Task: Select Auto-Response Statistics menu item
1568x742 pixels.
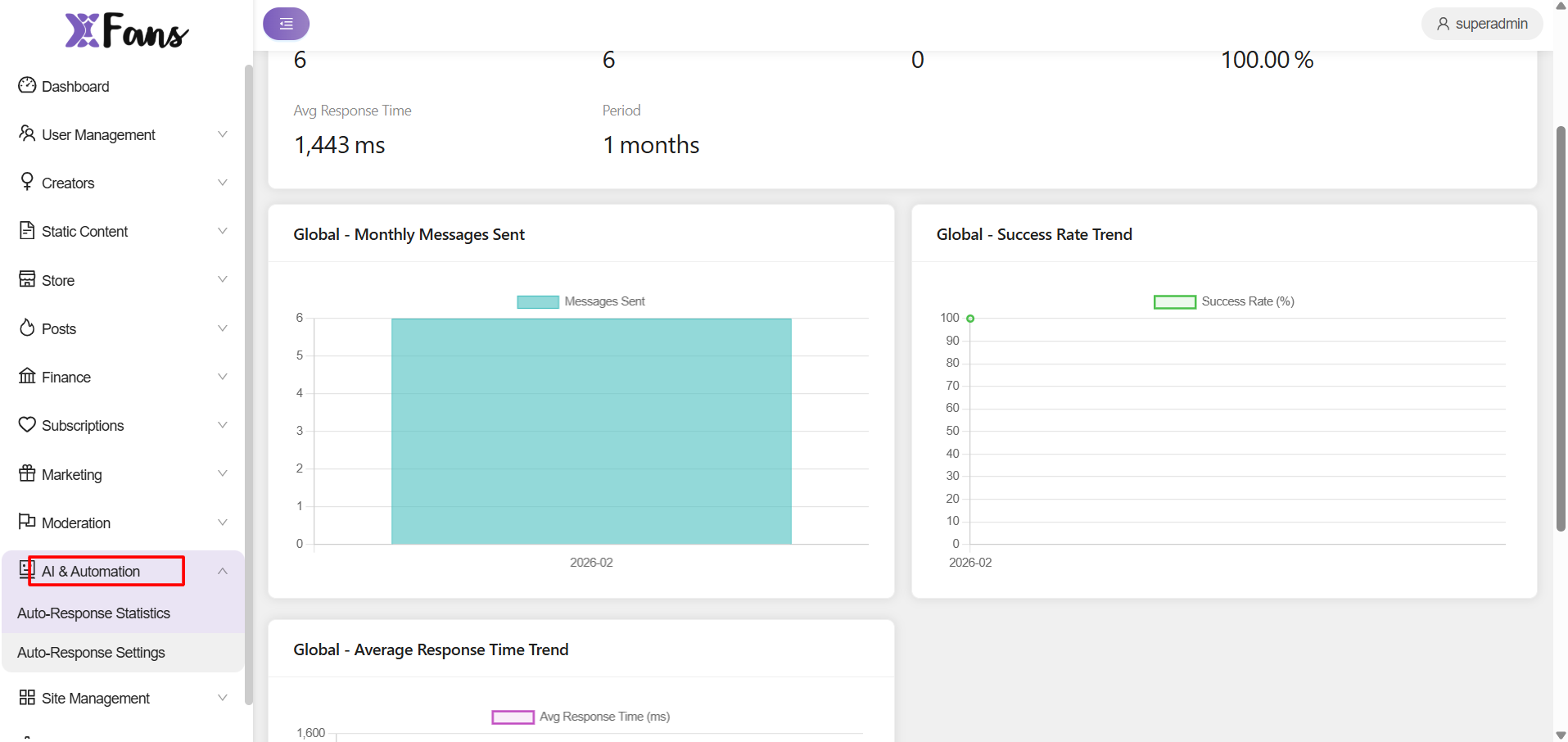Action: [x=93, y=613]
